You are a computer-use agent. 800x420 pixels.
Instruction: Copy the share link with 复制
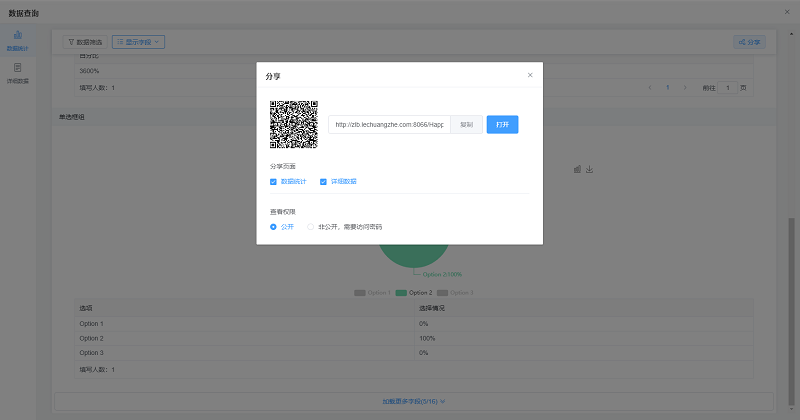tap(466, 125)
